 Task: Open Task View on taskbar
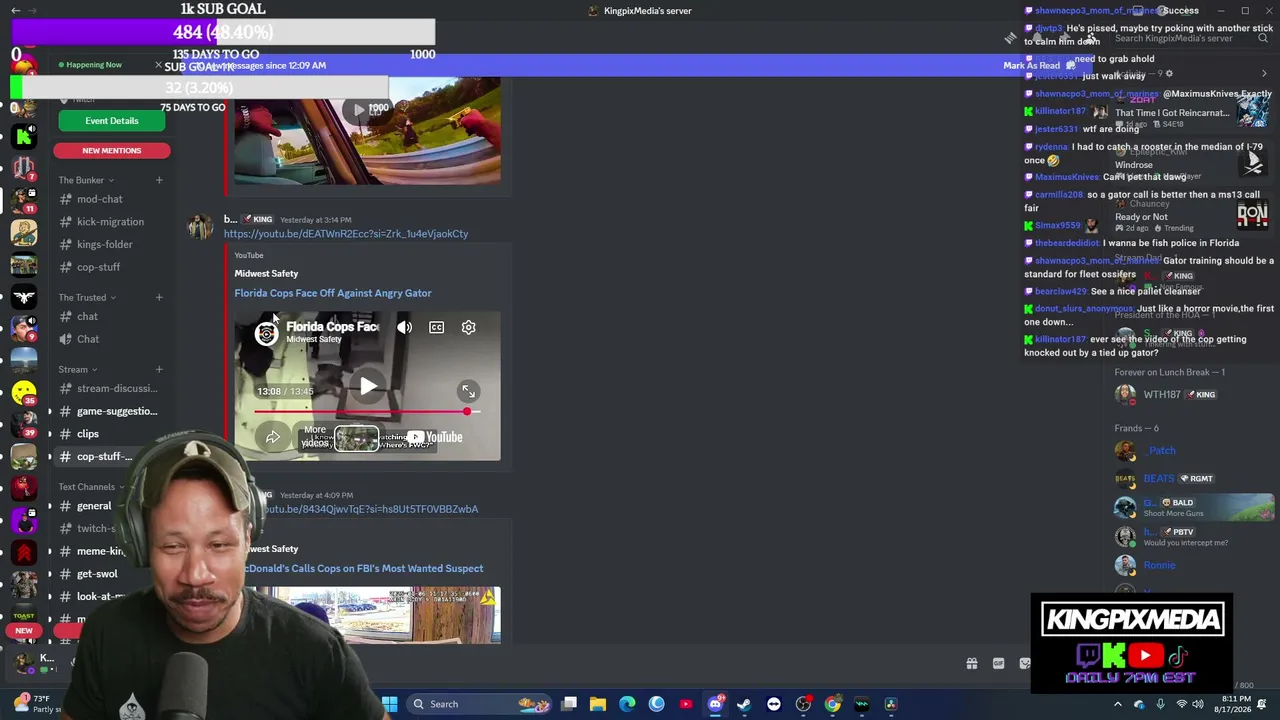[x=569, y=704]
